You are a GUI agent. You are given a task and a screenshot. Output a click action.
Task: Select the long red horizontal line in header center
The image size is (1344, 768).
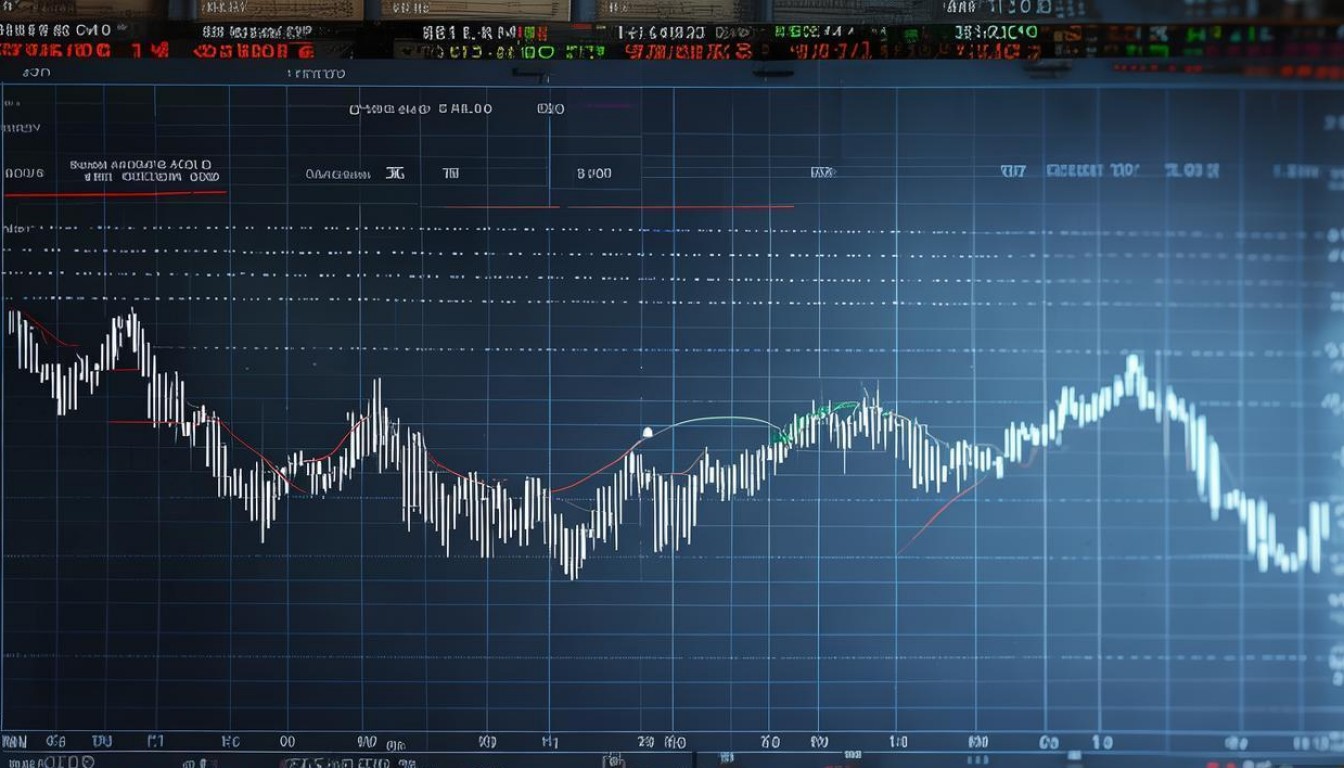tap(680, 207)
